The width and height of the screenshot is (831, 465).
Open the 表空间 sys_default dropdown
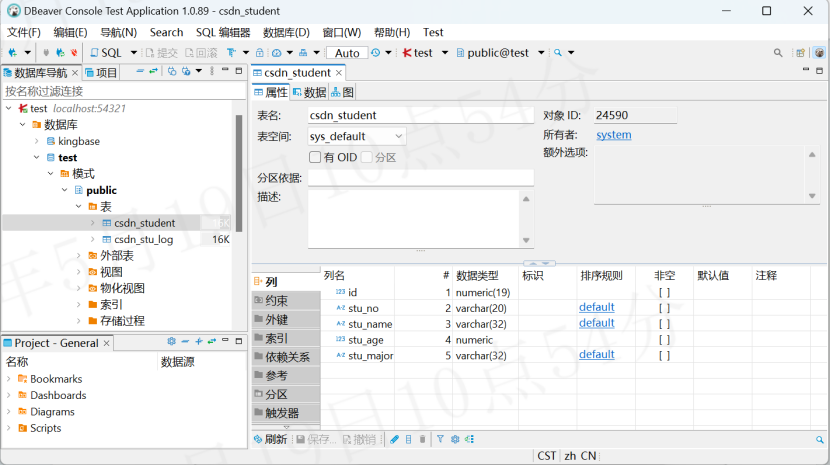pyautogui.click(x=357, y=136)
